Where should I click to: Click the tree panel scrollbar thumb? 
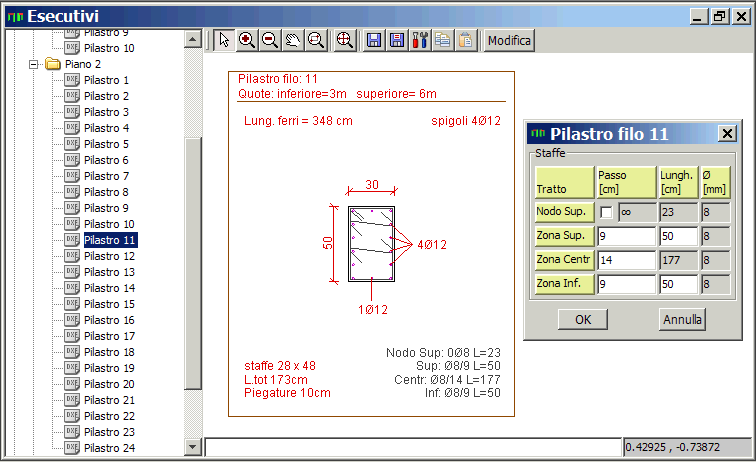[193, 263]
